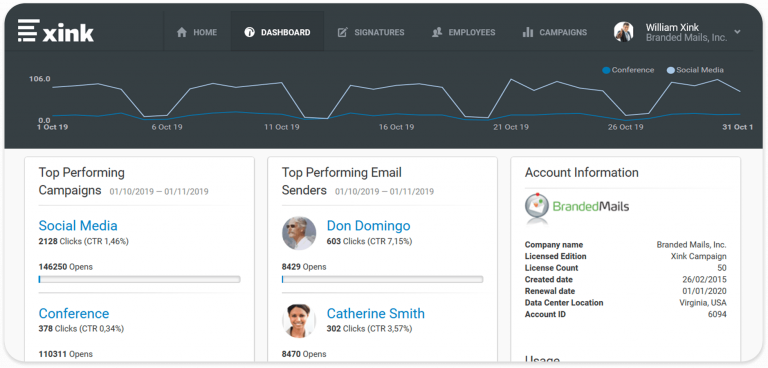
Task: Click the 16 Oct 19 chart date marker
Action: click(396, 127)
